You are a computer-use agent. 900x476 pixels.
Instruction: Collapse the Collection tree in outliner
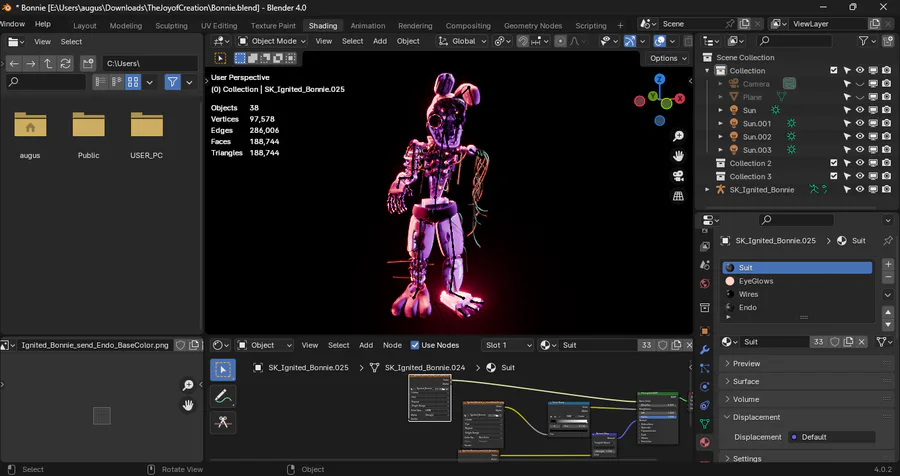pyautogui.click(x=707, y=71)
